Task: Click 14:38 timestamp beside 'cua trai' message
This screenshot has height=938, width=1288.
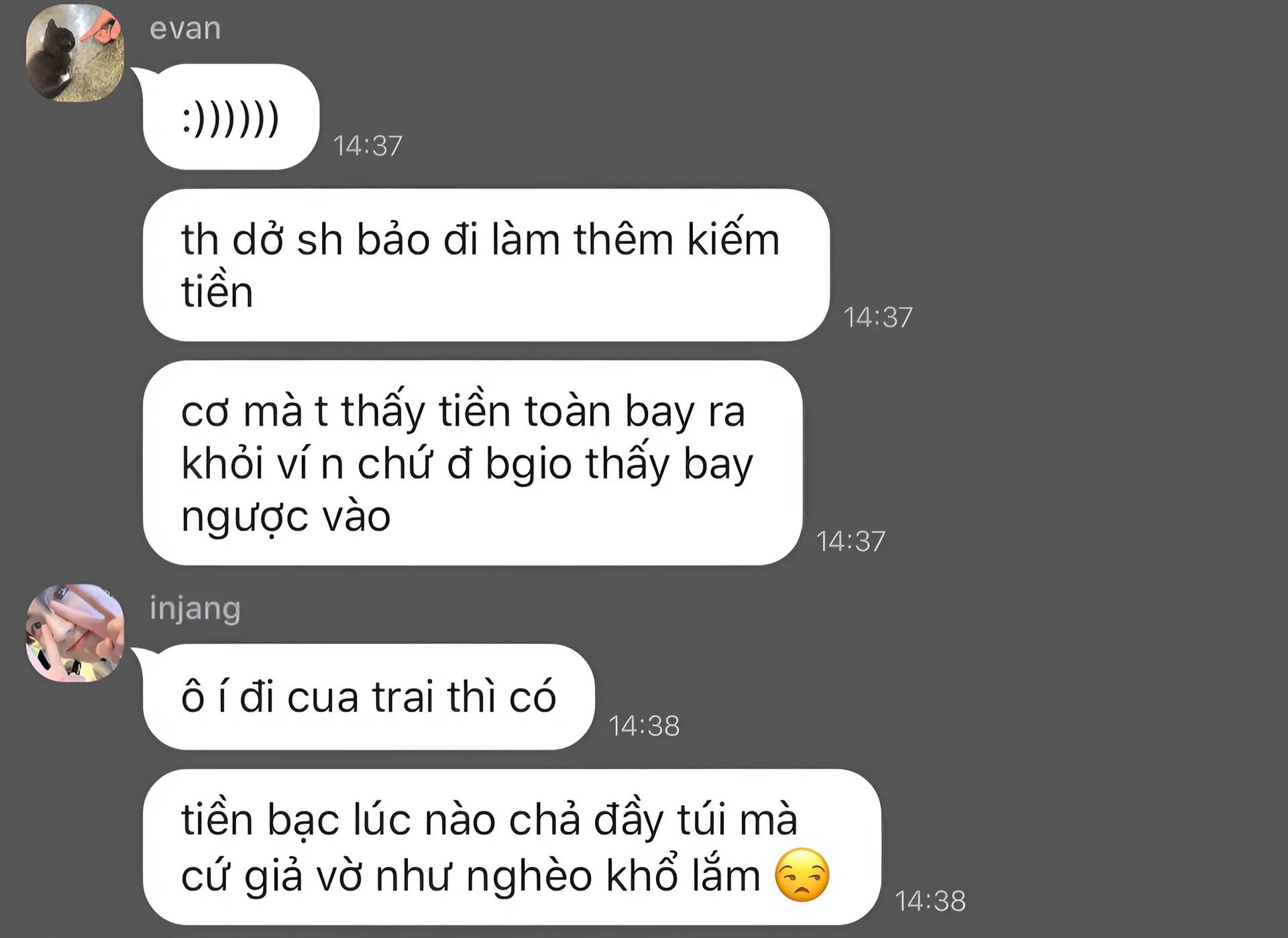Action: tap(644, 725)
